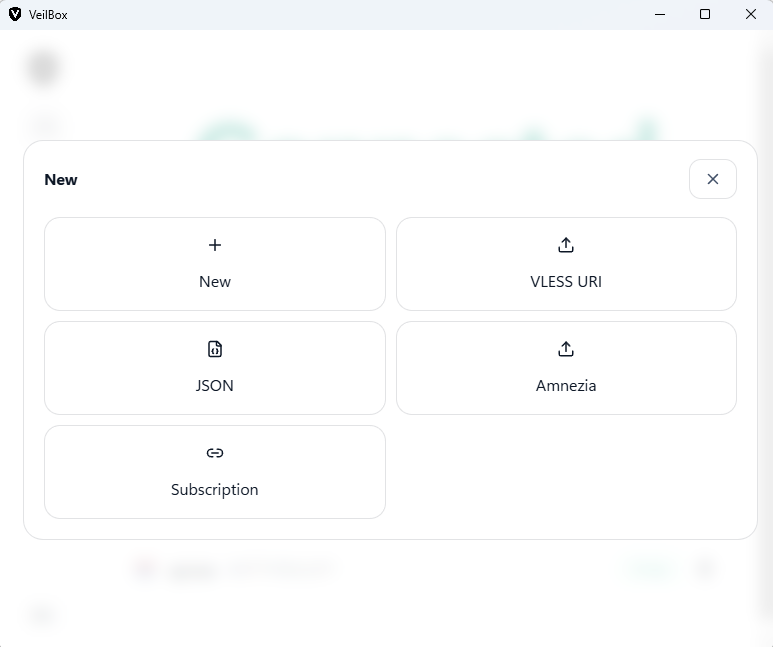The image size is (773, 647).
Task: Select the Amnezia import card
Action: [566, 368]
